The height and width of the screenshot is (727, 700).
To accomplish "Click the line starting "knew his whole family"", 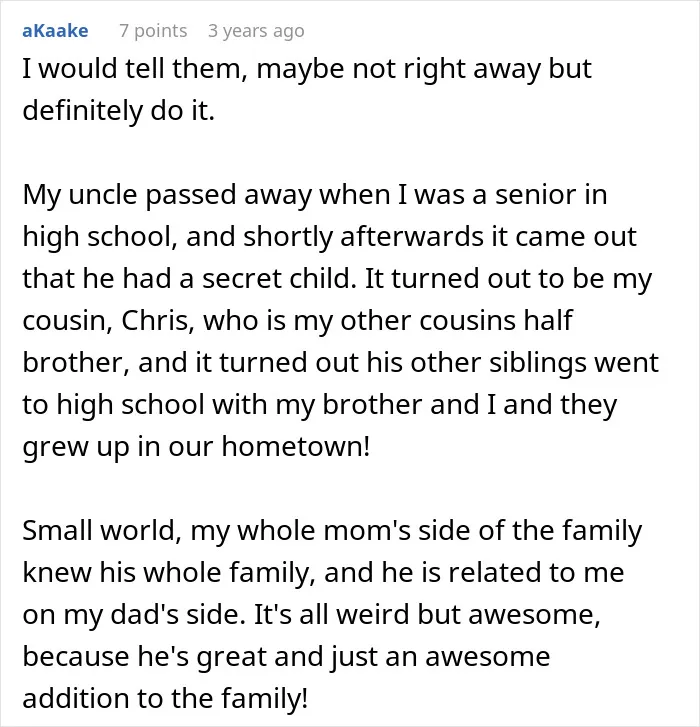I will coord(323,573).
